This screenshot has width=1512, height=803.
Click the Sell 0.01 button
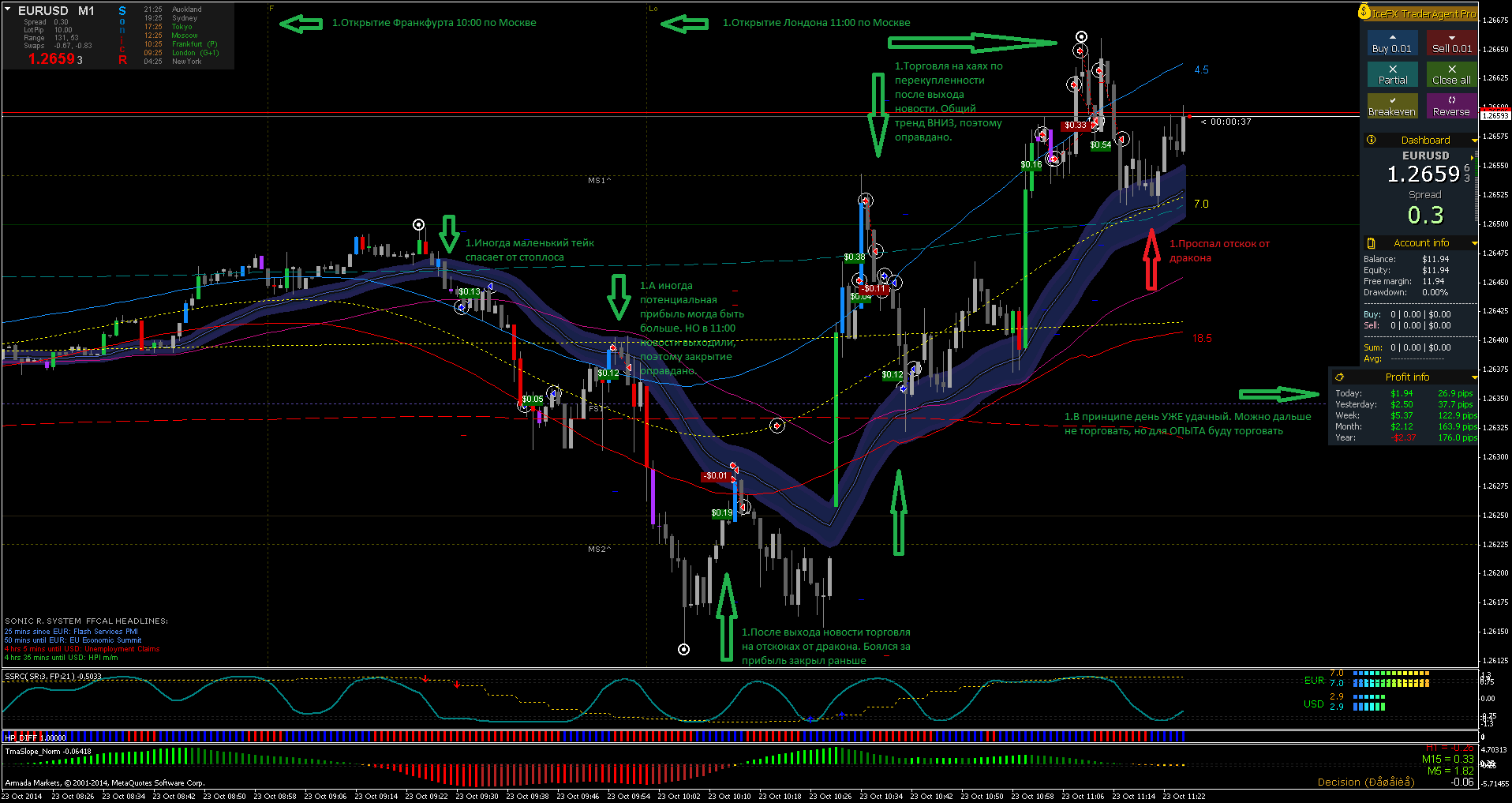[x=1451, y=43]
